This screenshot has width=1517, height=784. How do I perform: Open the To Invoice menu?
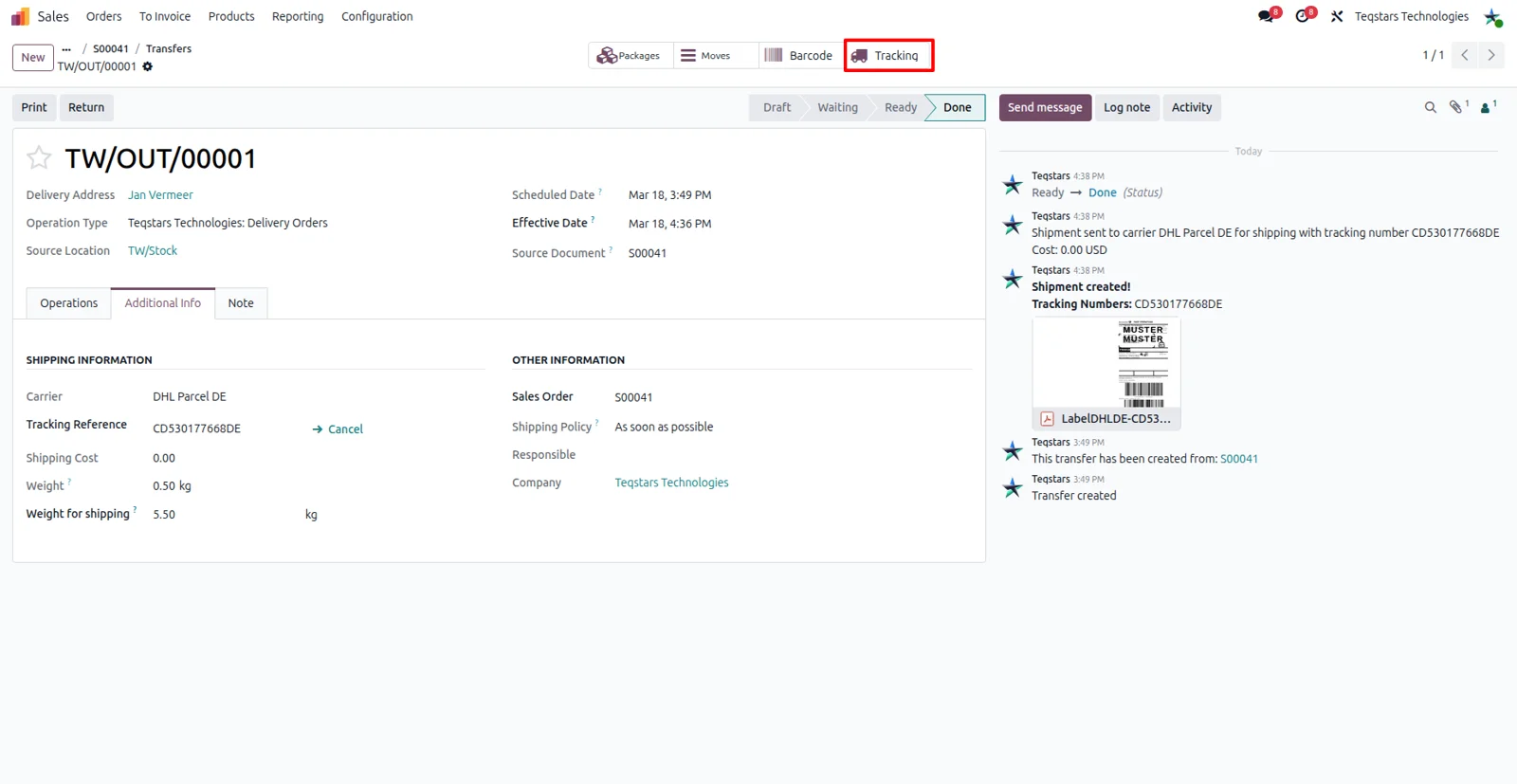tap(165, 16)
